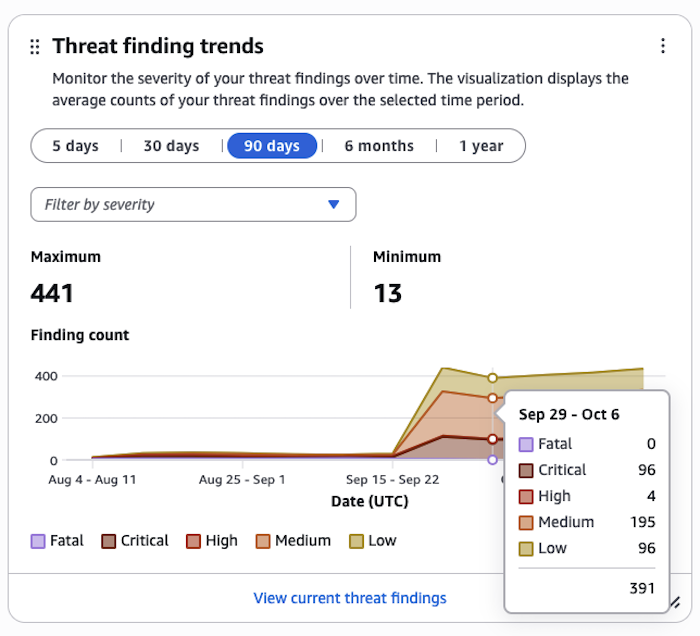The width and height of the screenshot is (700, 636).
Task: Open the three-dot widget options menu
Action: coord(662,46)
